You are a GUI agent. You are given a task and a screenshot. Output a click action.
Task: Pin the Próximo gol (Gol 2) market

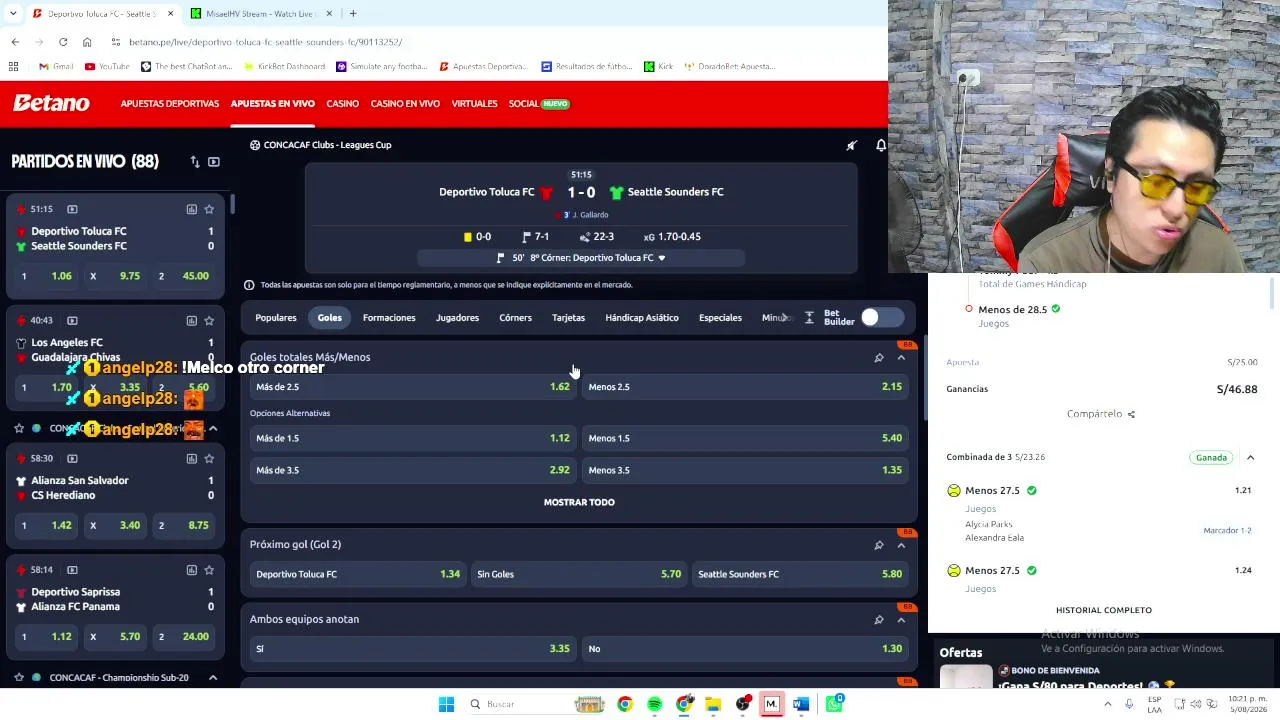coord(879,545)
